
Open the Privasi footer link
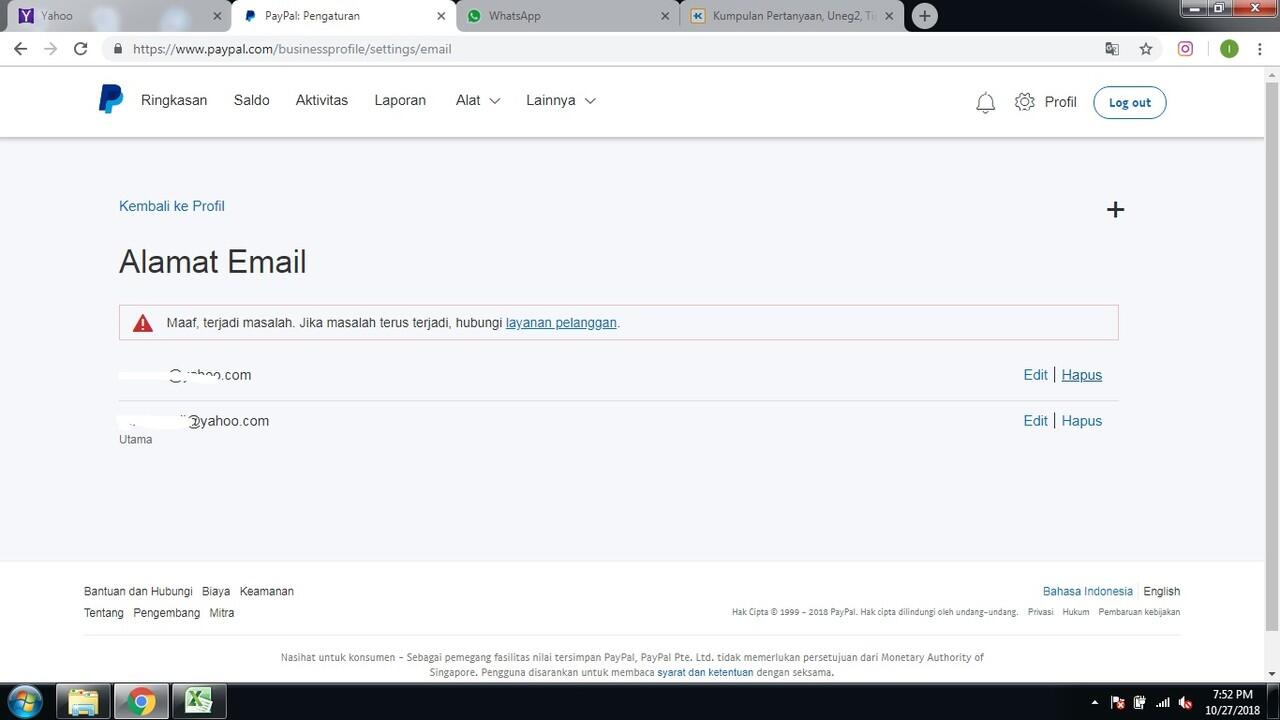(x=1040, y=612)
